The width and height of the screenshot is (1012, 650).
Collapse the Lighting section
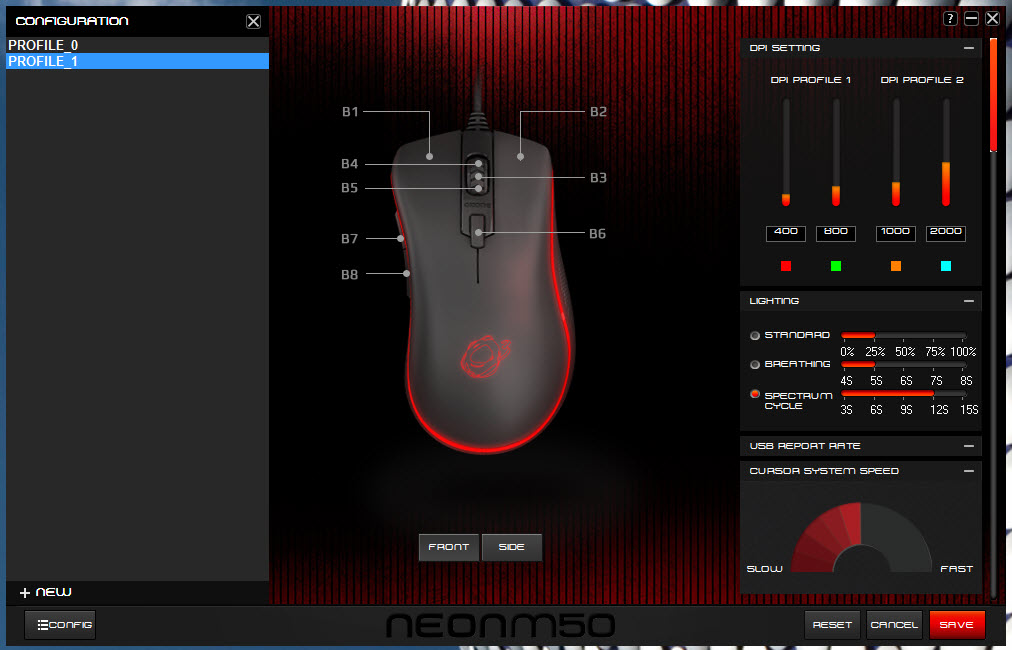[969, 301]
